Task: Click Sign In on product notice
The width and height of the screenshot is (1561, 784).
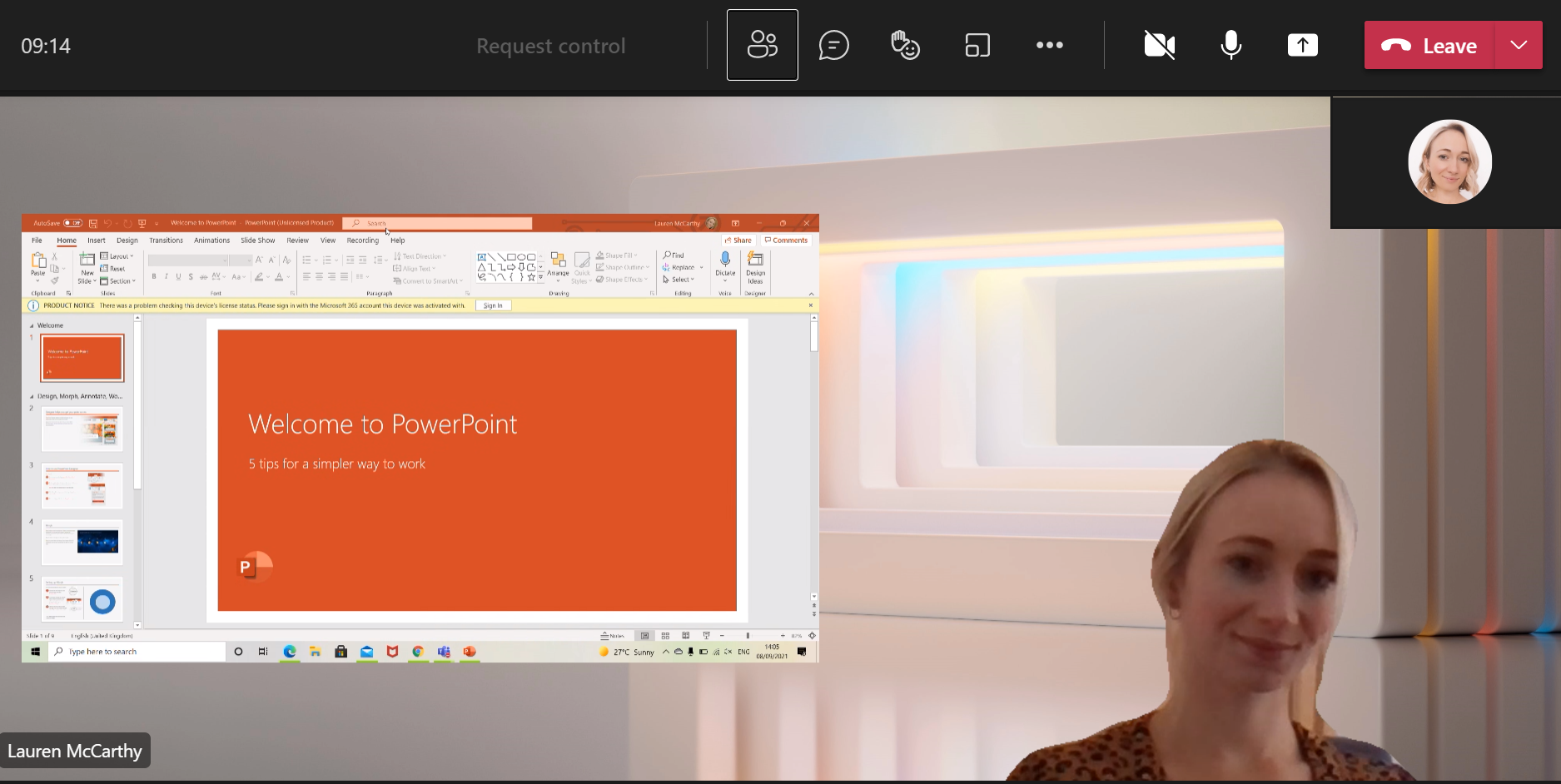Action: click(x=493, y=305)
